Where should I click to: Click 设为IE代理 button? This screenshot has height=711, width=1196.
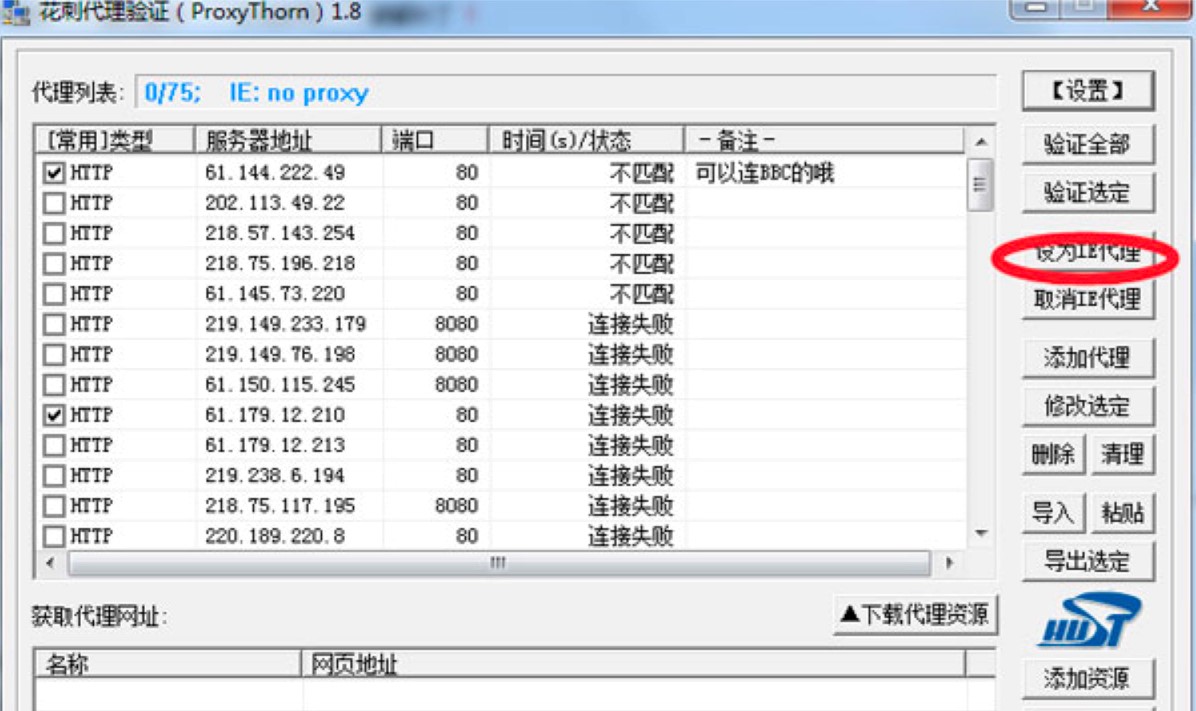[x=1088, y=252]
